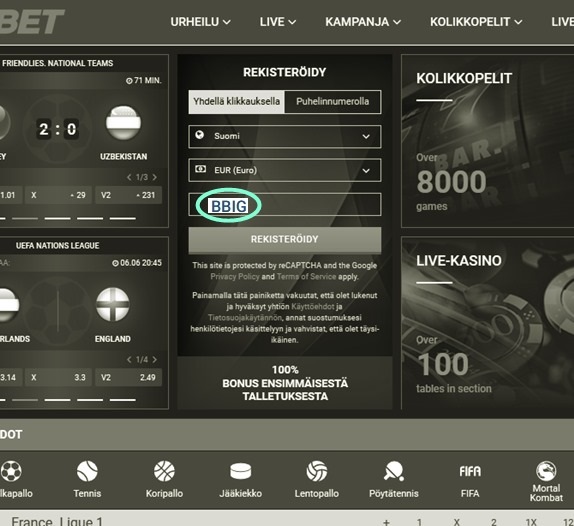
Task: Click the 2 : 0 live score
Action: click(x=57, y=129)
